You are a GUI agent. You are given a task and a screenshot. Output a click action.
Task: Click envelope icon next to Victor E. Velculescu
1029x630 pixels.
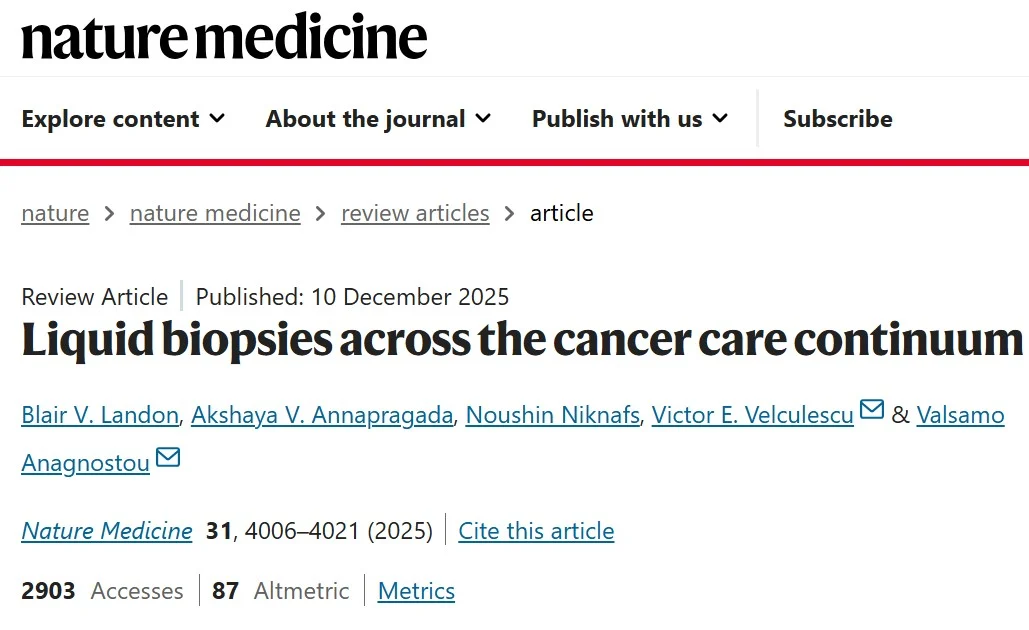tap(872, 410)
